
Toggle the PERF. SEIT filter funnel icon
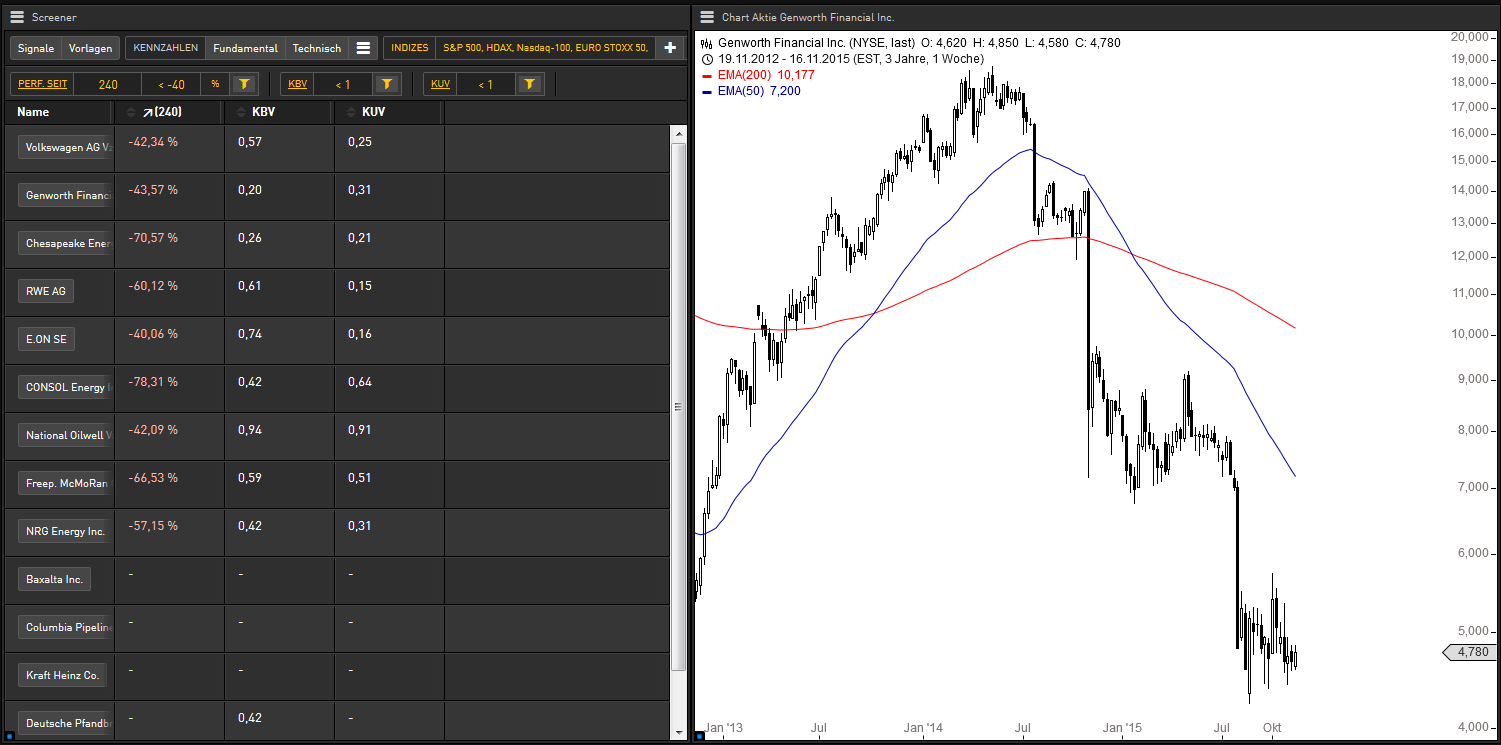click(244, 84)
